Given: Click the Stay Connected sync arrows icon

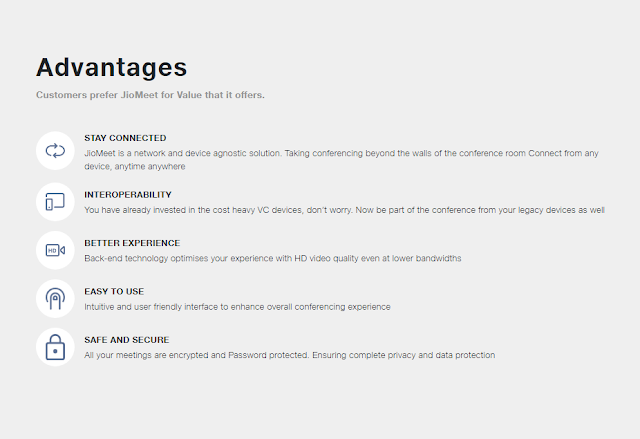Looking at the screenshot, I should coord(55,151).
